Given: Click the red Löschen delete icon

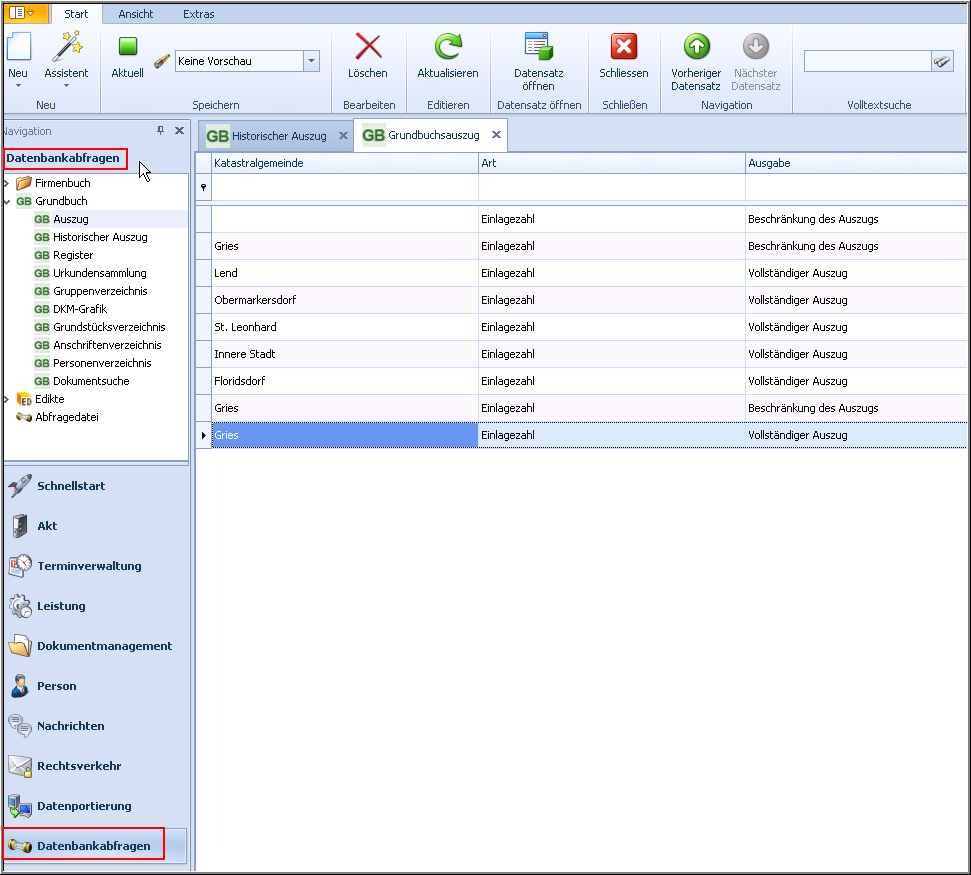Looking at the screenshot, I should [x=368, y=47].
